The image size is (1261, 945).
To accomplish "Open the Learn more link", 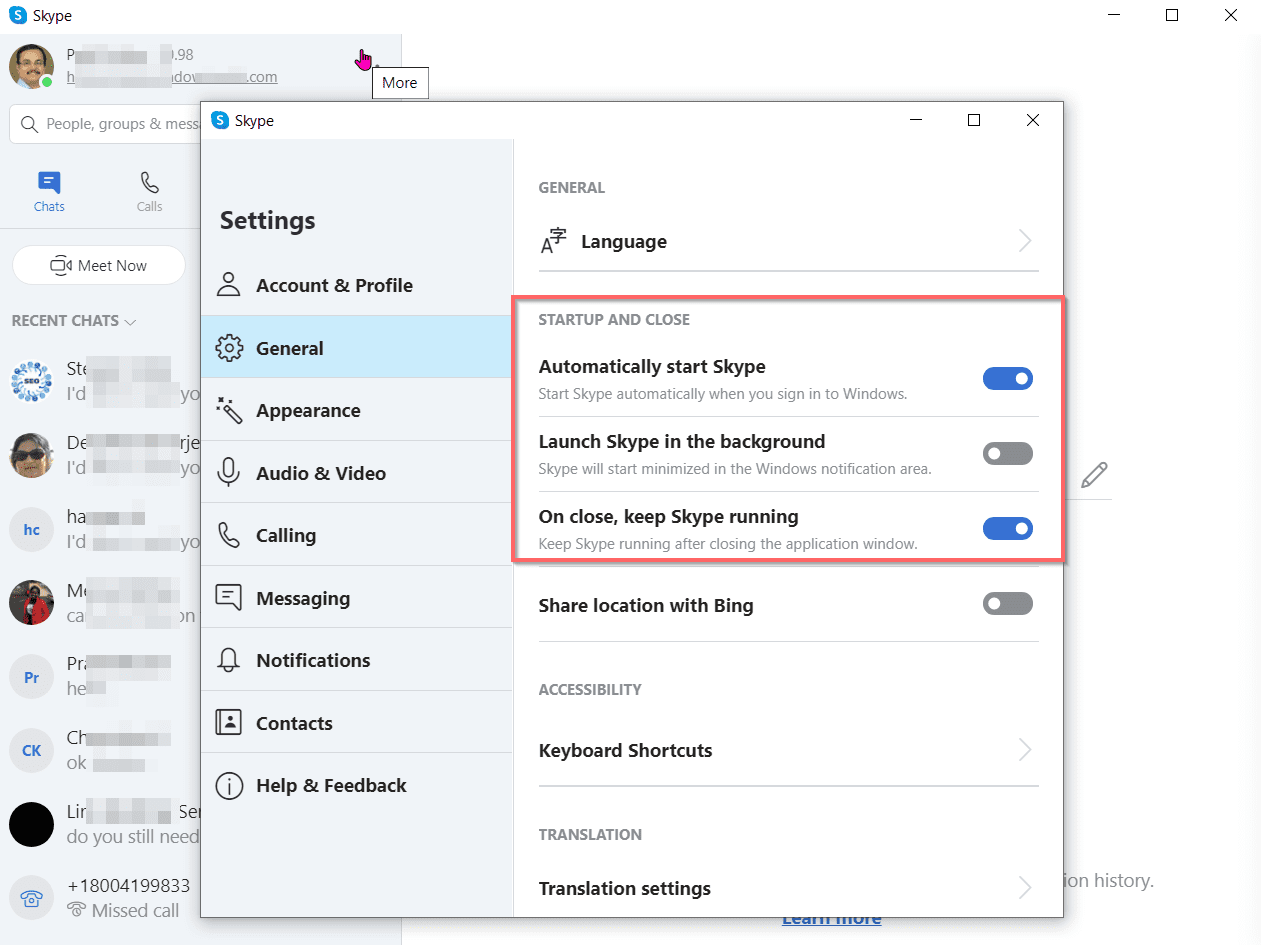I will 831,919.
